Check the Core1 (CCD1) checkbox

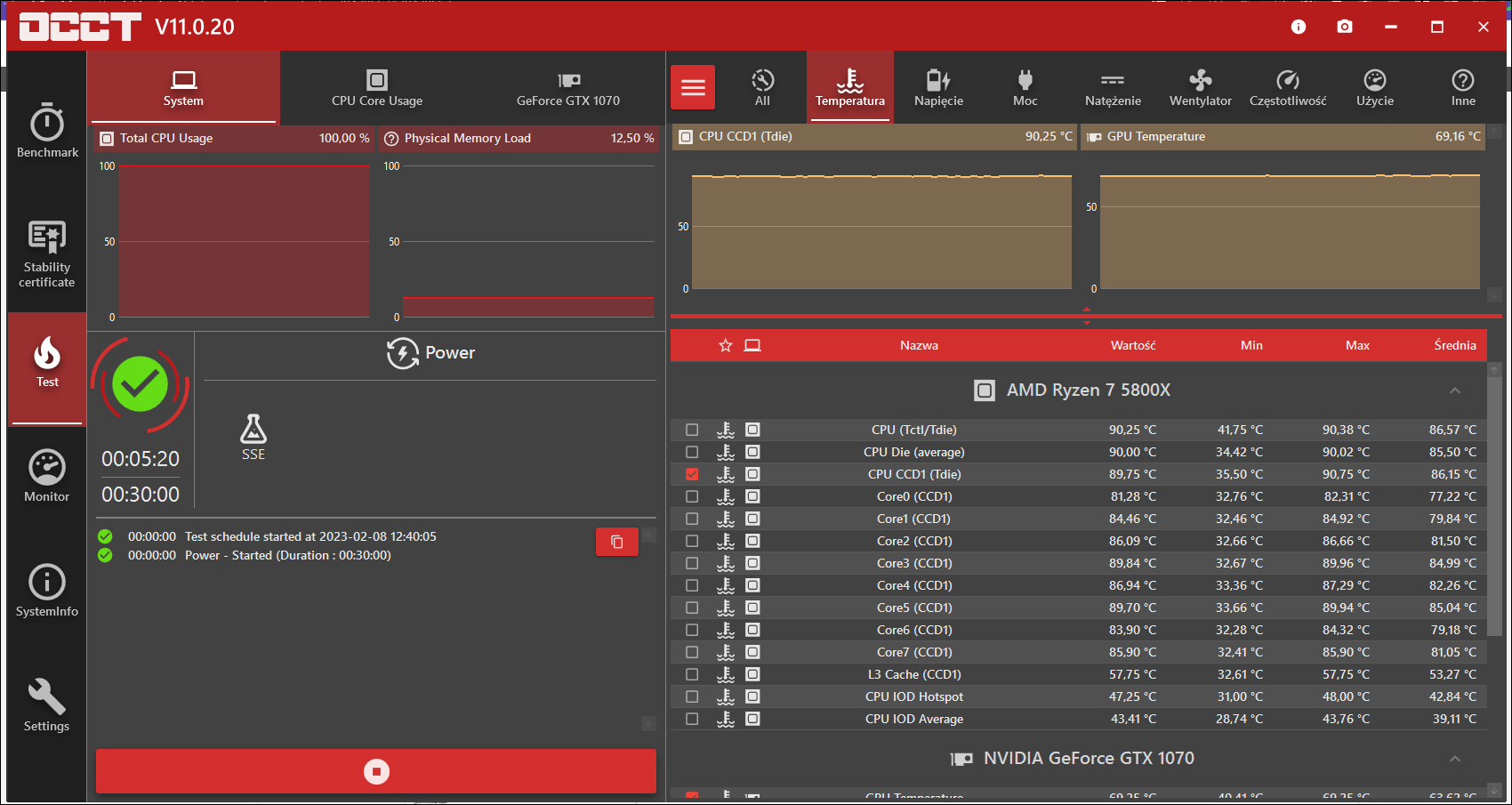pyautogui.click(x=692, y=519)
